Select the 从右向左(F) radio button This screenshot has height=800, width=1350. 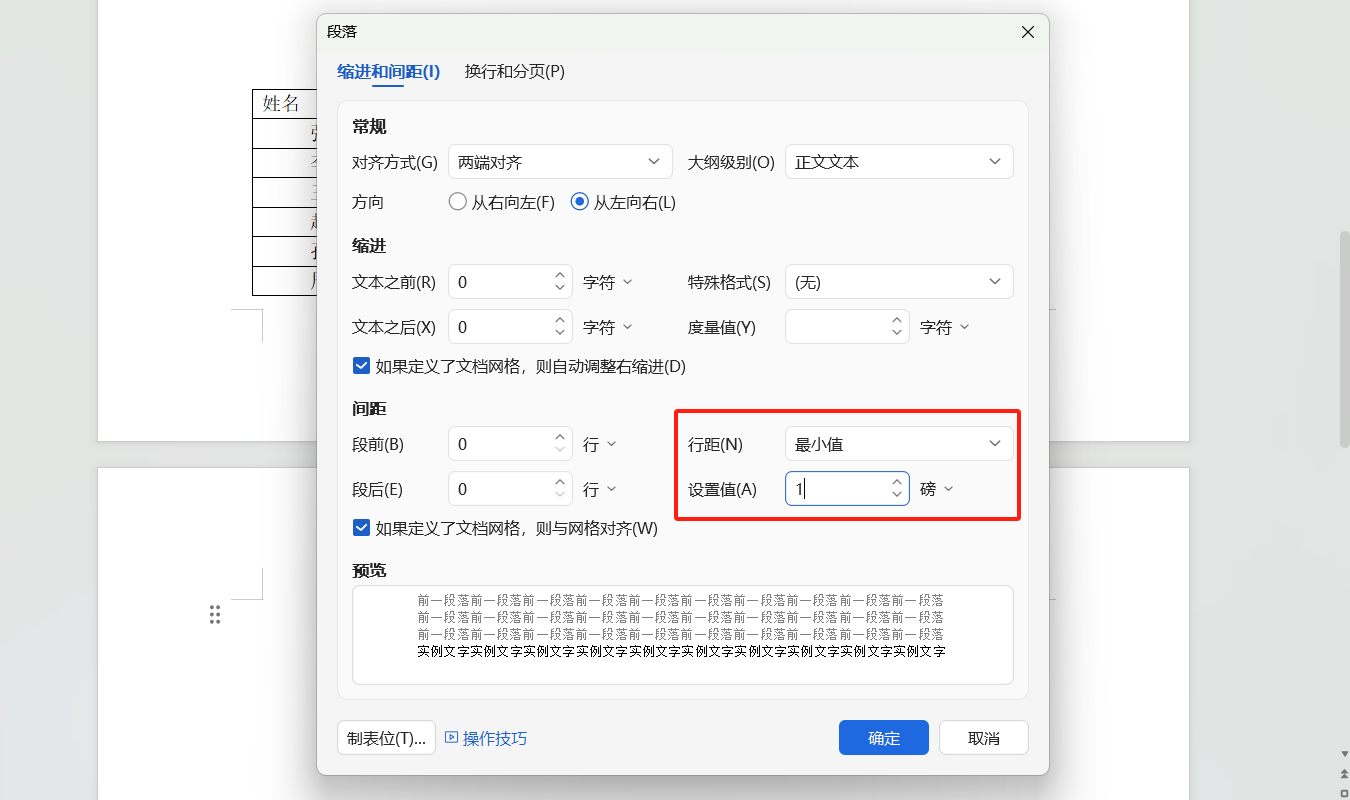click(457, 201)
